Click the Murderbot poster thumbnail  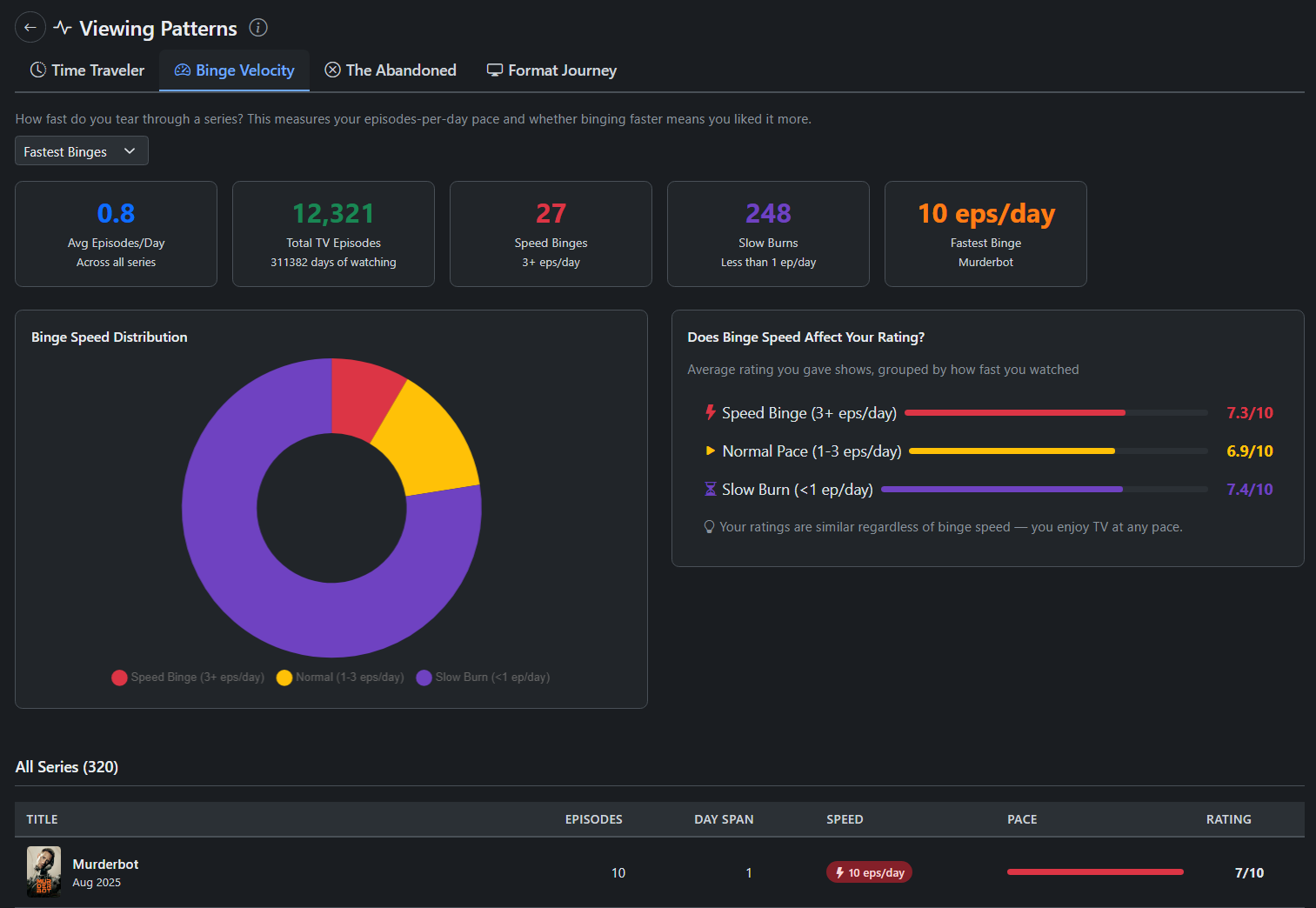click(x=43, y=871)
